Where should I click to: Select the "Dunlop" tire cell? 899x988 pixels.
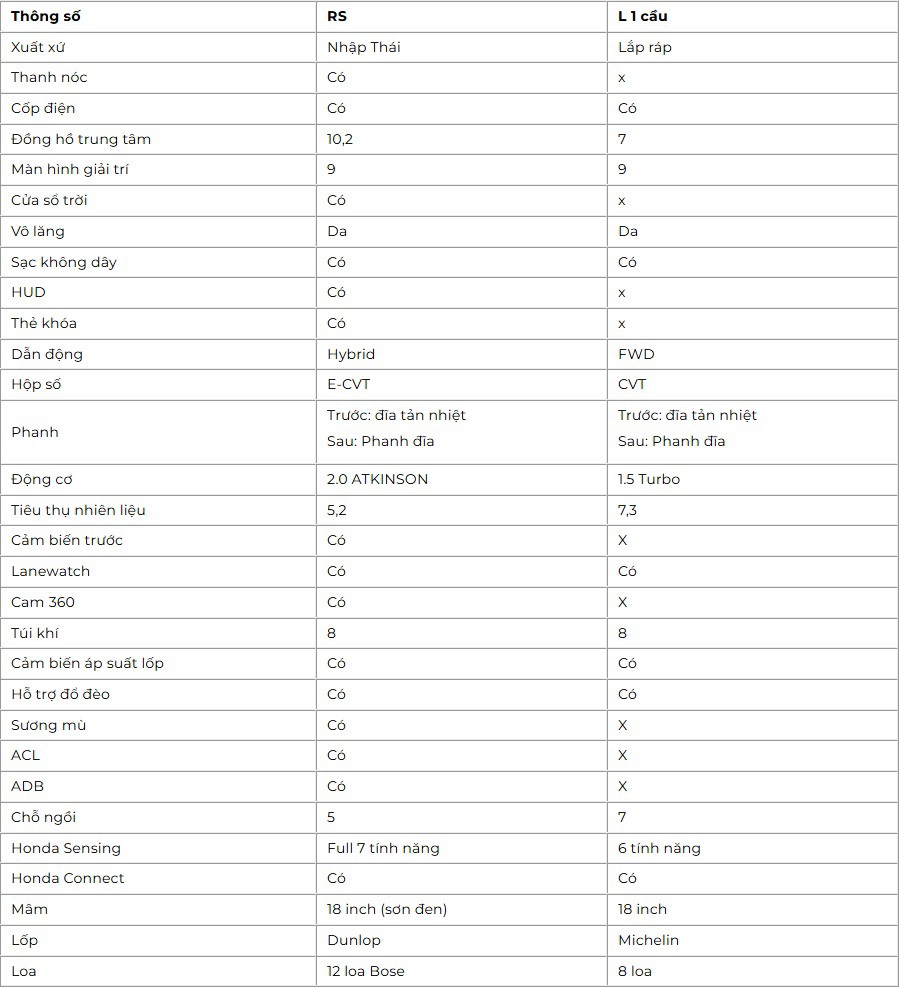tap(354, 940)
